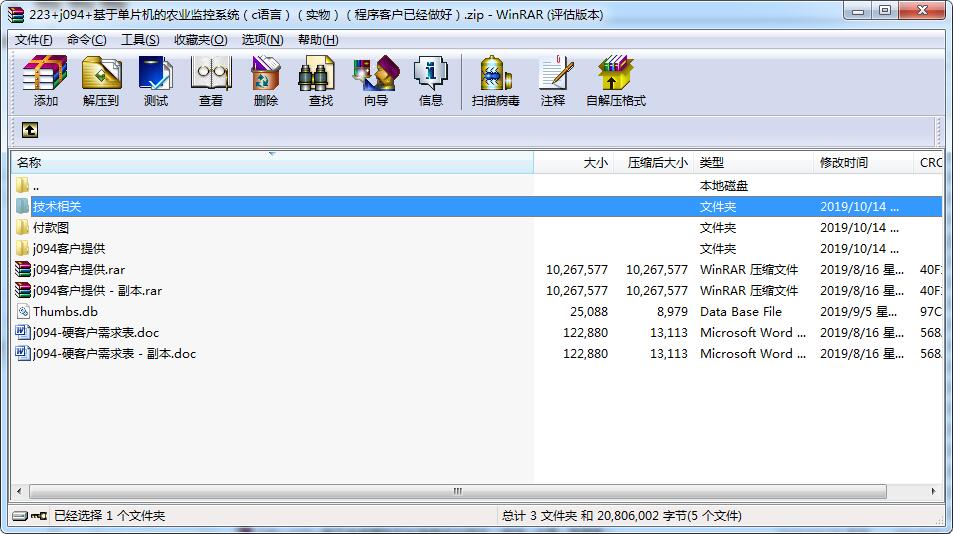Viewport: 953px width, 534px height.
Task: Sort by the 大小 column header
Action: pyautogui.click(x=573, y=163)
